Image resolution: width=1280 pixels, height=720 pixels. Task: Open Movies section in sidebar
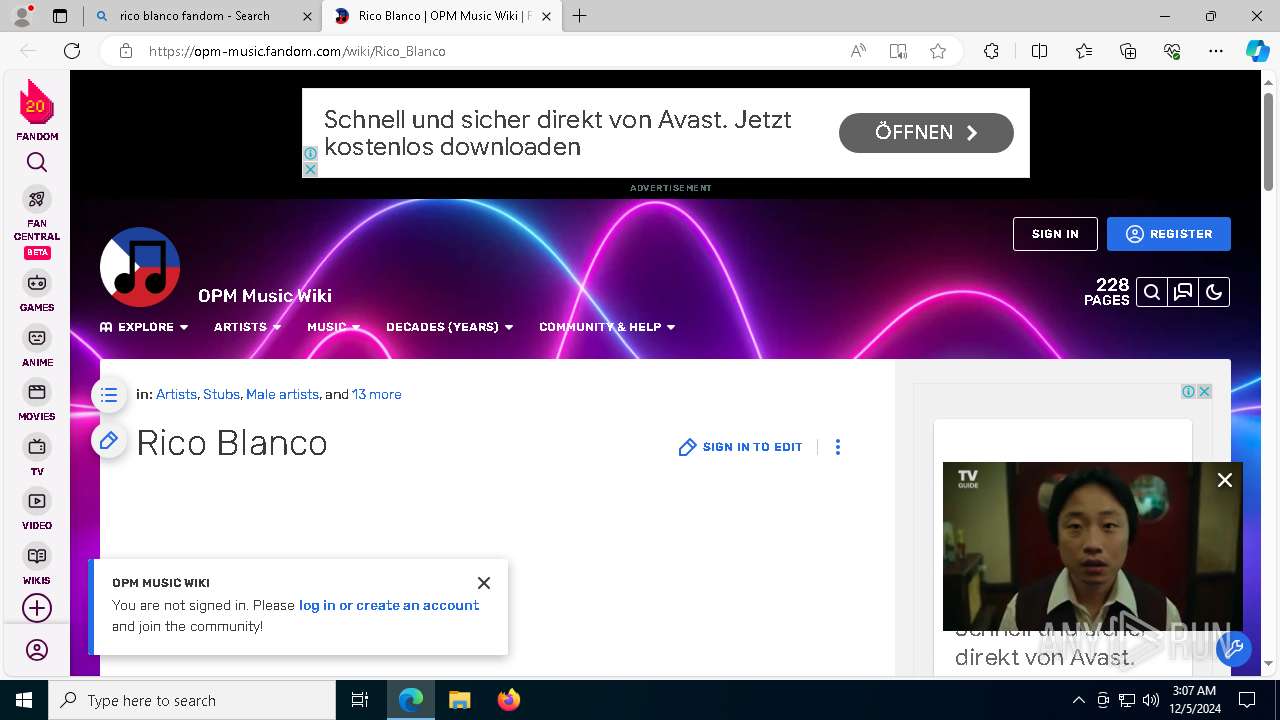click(37, 400)
